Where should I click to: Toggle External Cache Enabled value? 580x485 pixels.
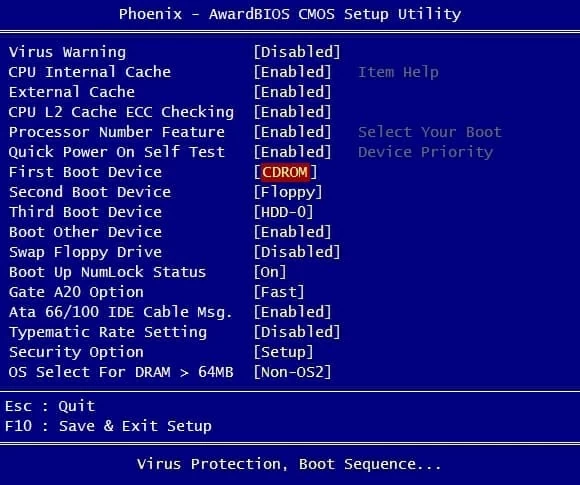coord(292,92)
